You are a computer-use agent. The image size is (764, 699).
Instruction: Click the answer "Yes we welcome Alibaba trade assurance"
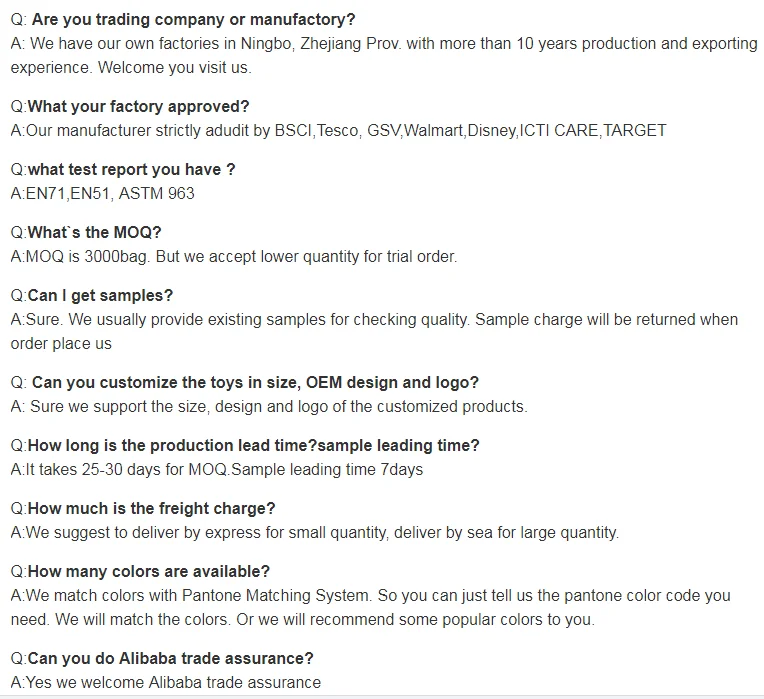point(166,683)
